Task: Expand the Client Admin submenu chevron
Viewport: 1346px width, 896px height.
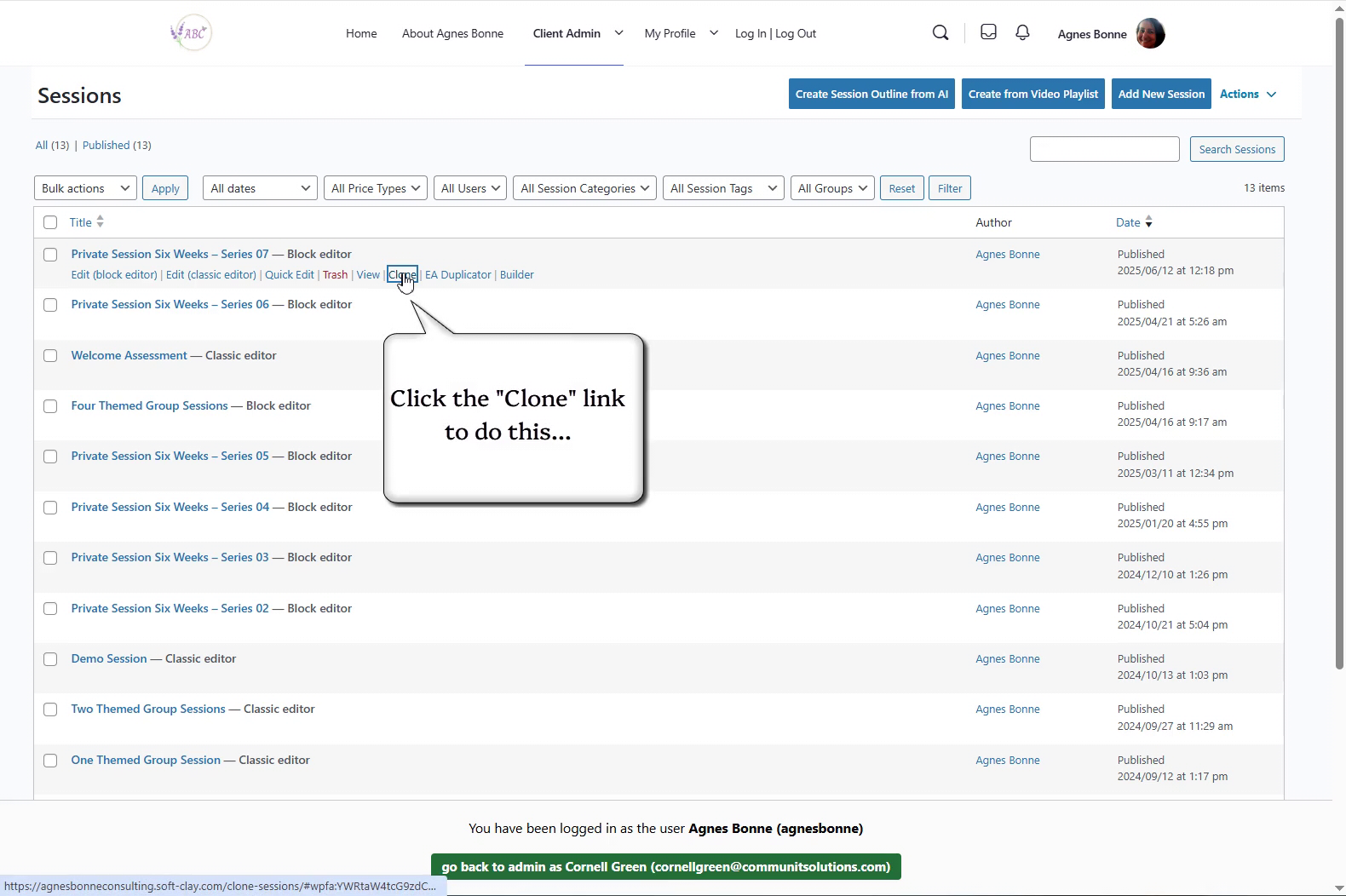Action: click(x=618, y=33)
